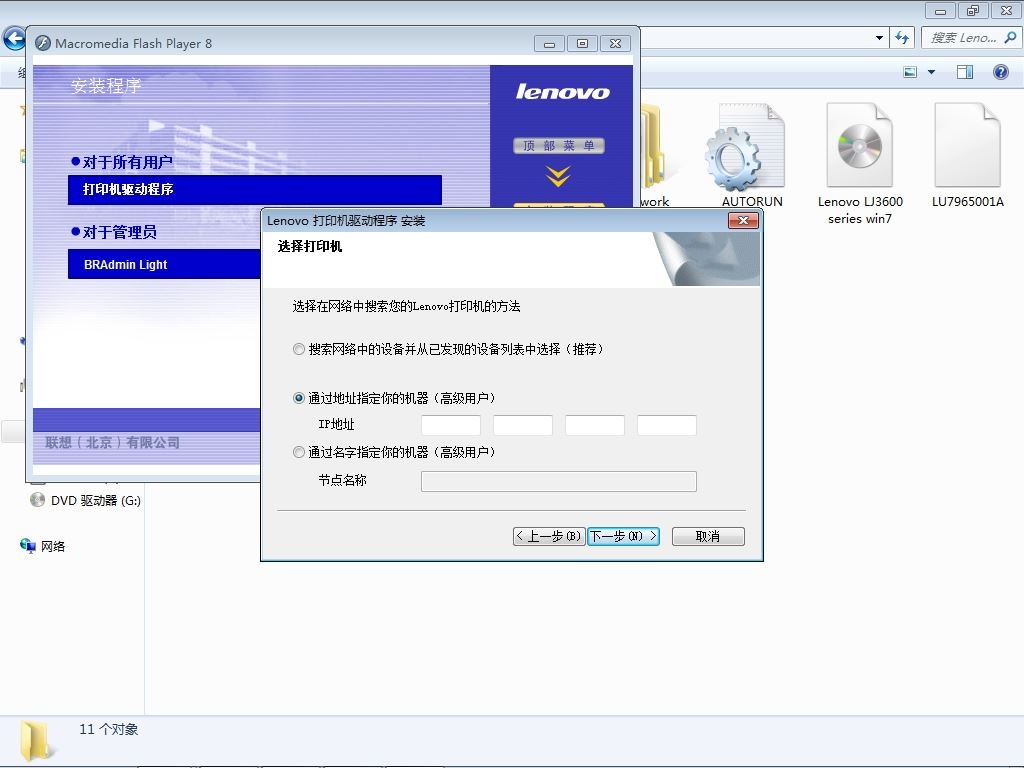Viewport: 1024px width, 768px height.
Task: Click the 联想（北京）有限公司 company text
Action: point(112,442)
